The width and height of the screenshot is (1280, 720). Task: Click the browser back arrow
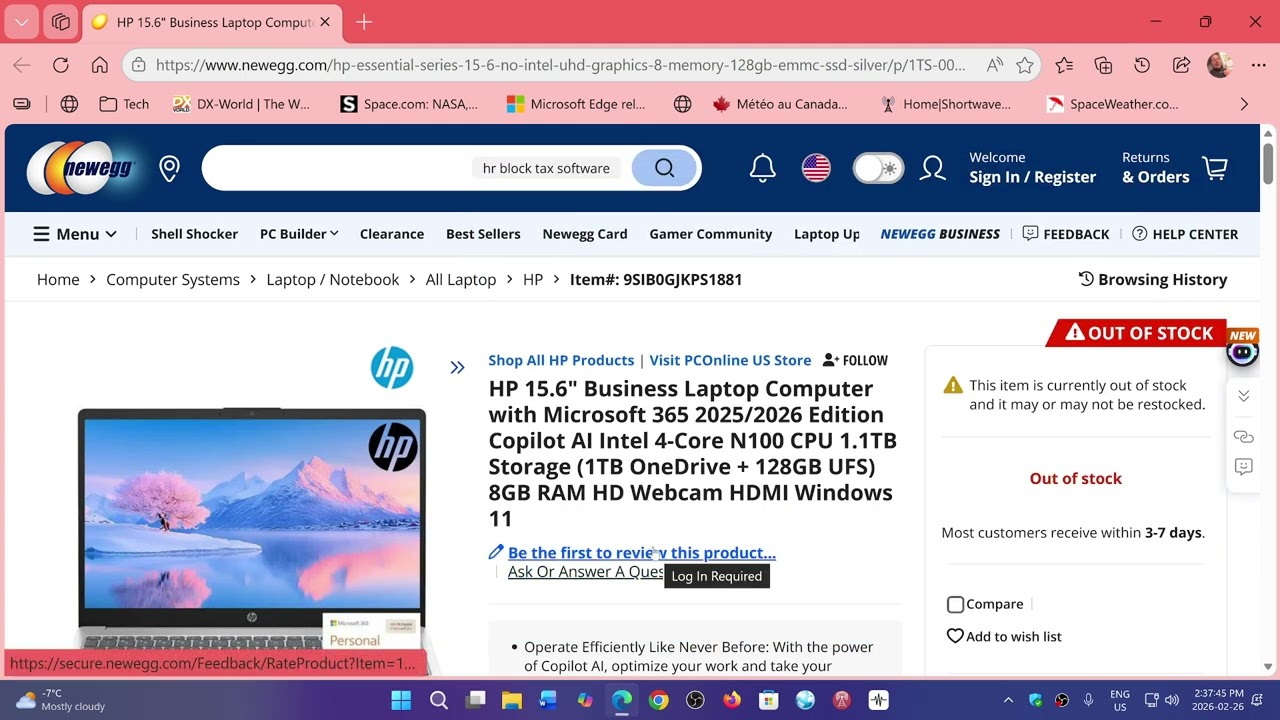(22, 65)
